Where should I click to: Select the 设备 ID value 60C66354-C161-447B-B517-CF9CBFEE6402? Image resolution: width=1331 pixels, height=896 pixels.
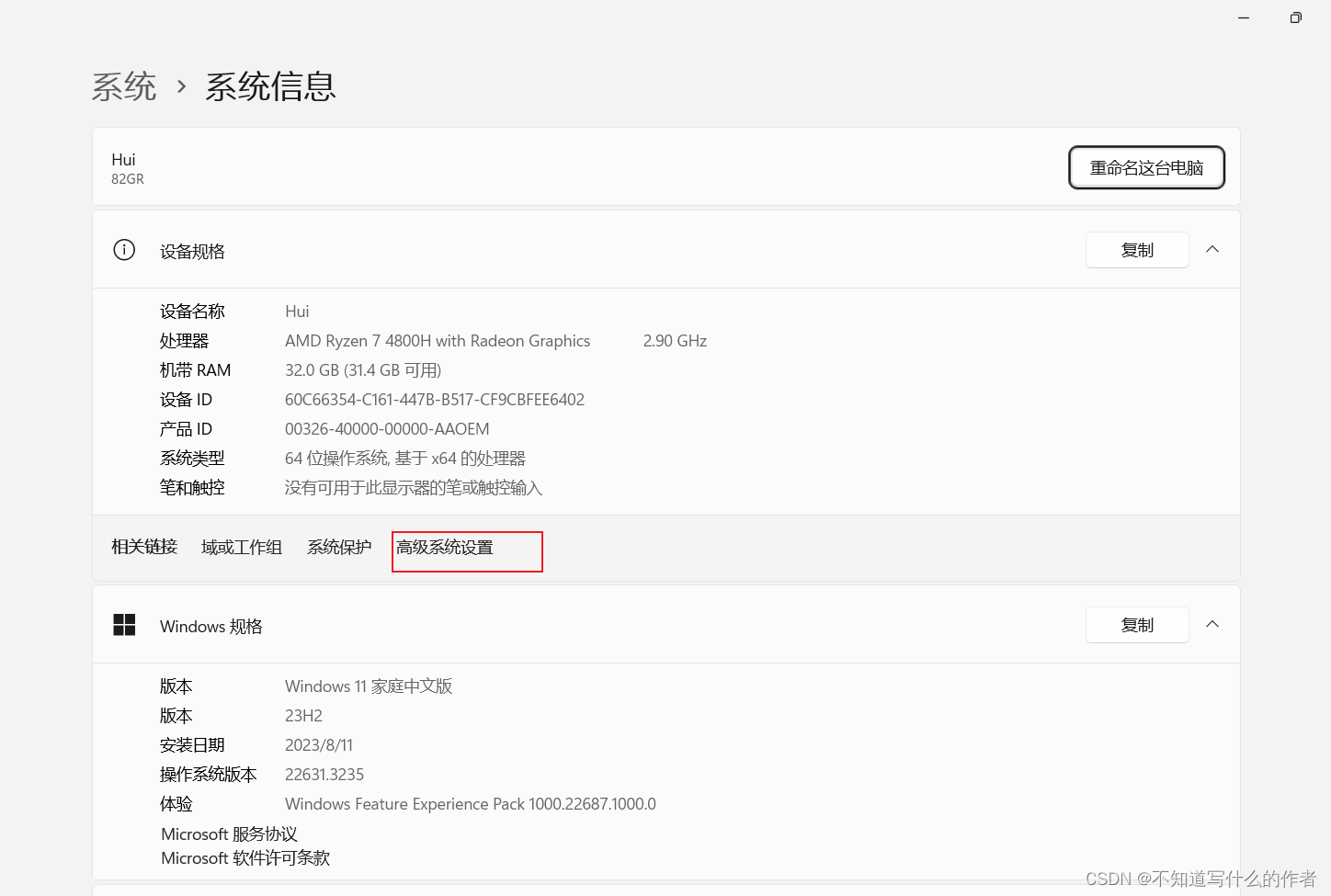(435, 400)
